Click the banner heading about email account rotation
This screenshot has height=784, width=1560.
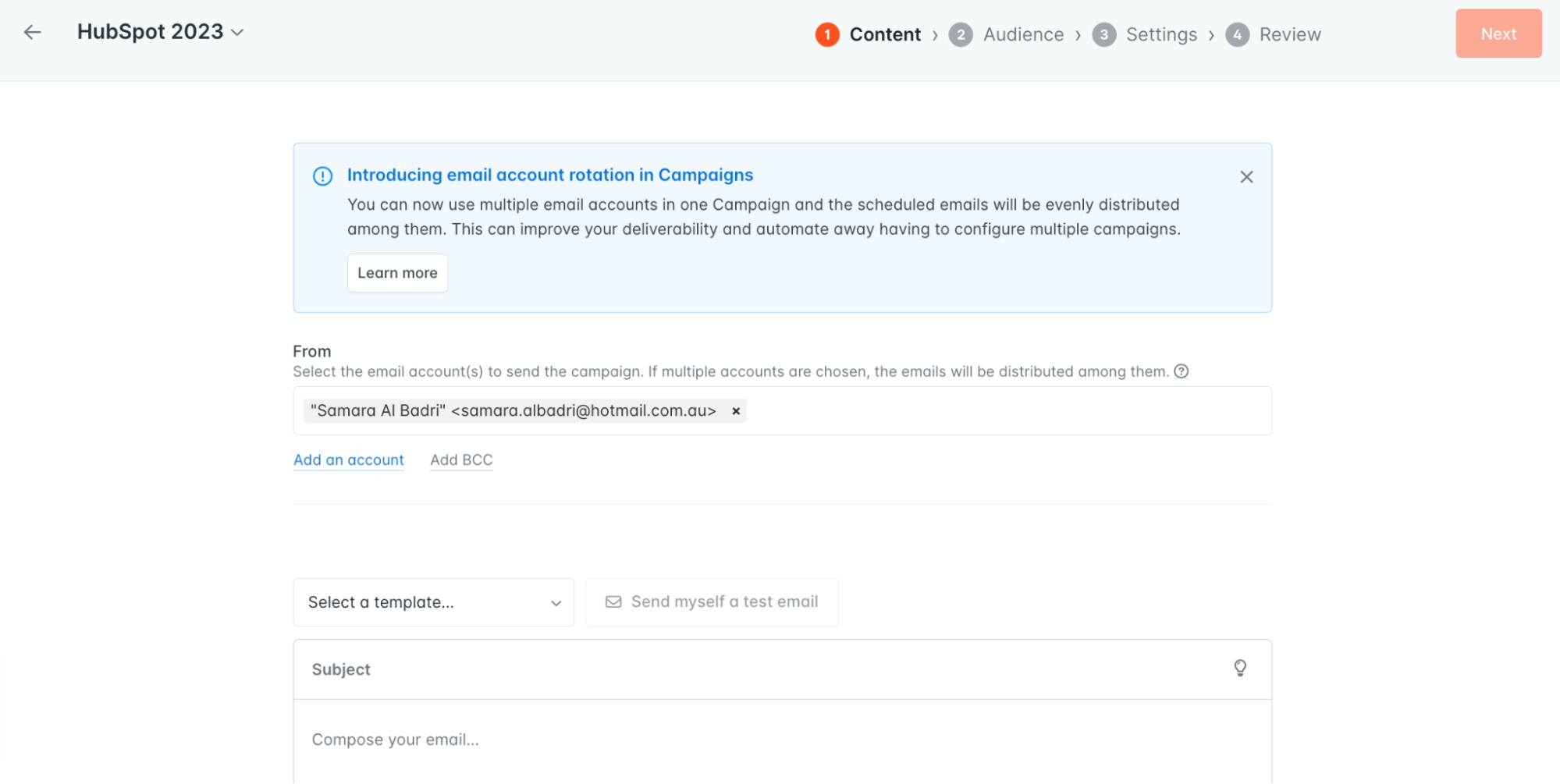click(549, 175)
